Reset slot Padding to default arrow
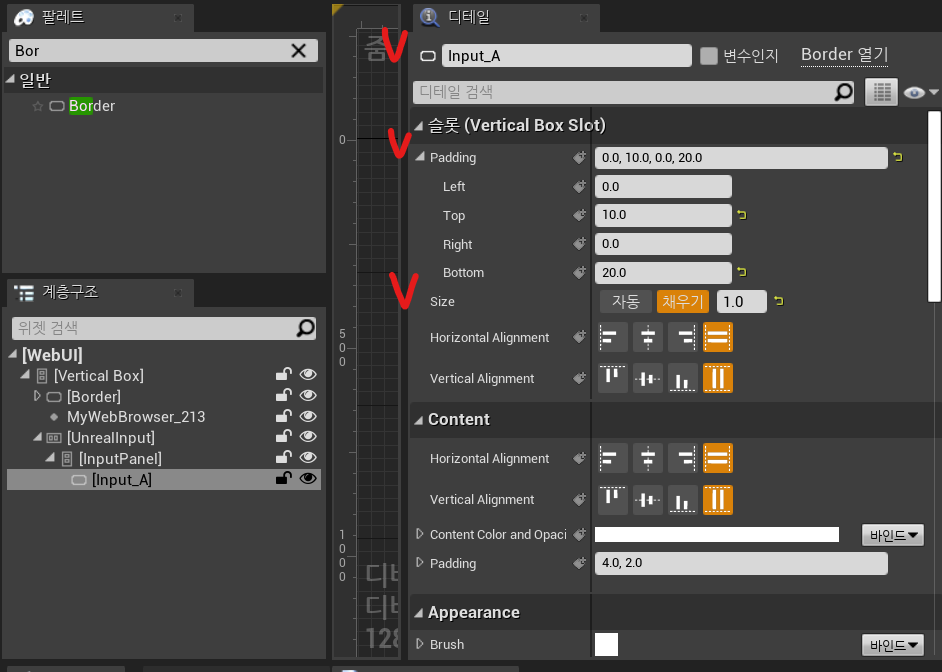The image size is (942, 672). coord(897,157)
